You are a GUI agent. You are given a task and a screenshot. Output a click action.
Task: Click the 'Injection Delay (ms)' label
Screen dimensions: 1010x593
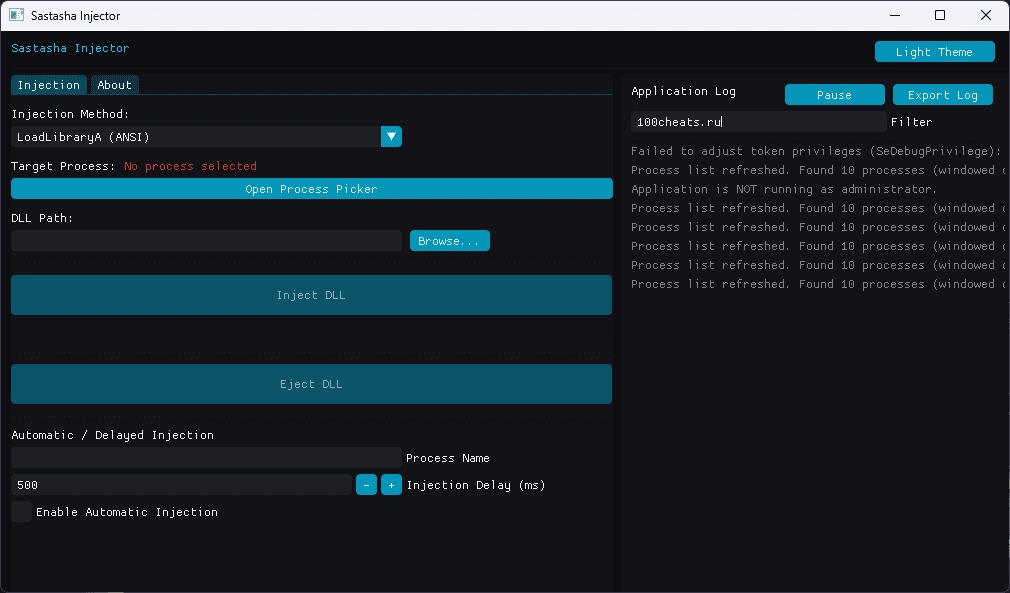click(x=476, y=485)
